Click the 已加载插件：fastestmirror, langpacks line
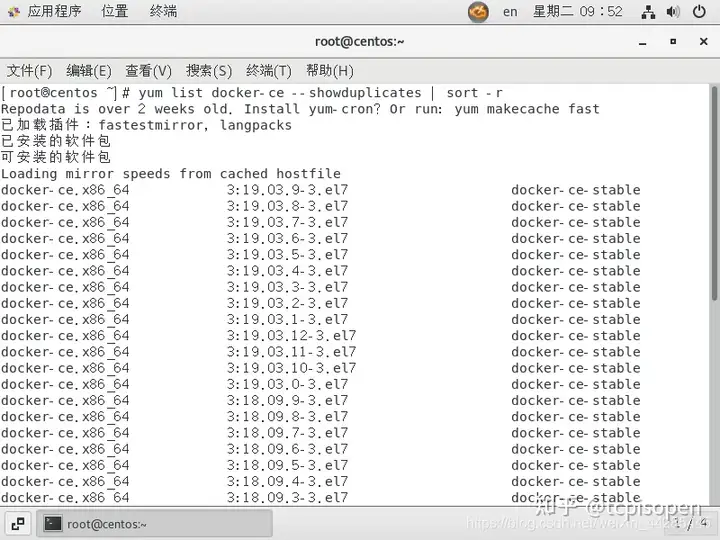Image resolution: width=720 pixels, height=540 pixels. (146, 125)
